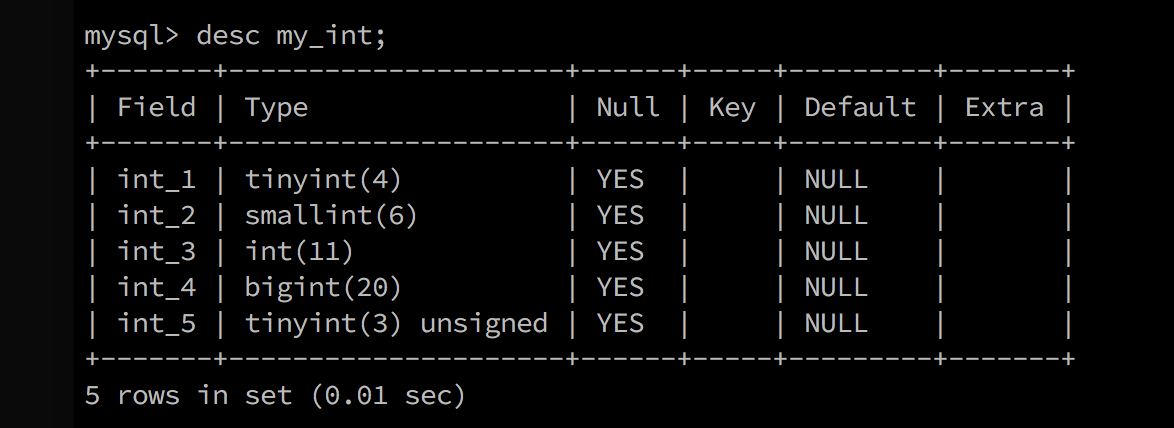Click the Null column header
The image size is (1174, 428).
628,107
